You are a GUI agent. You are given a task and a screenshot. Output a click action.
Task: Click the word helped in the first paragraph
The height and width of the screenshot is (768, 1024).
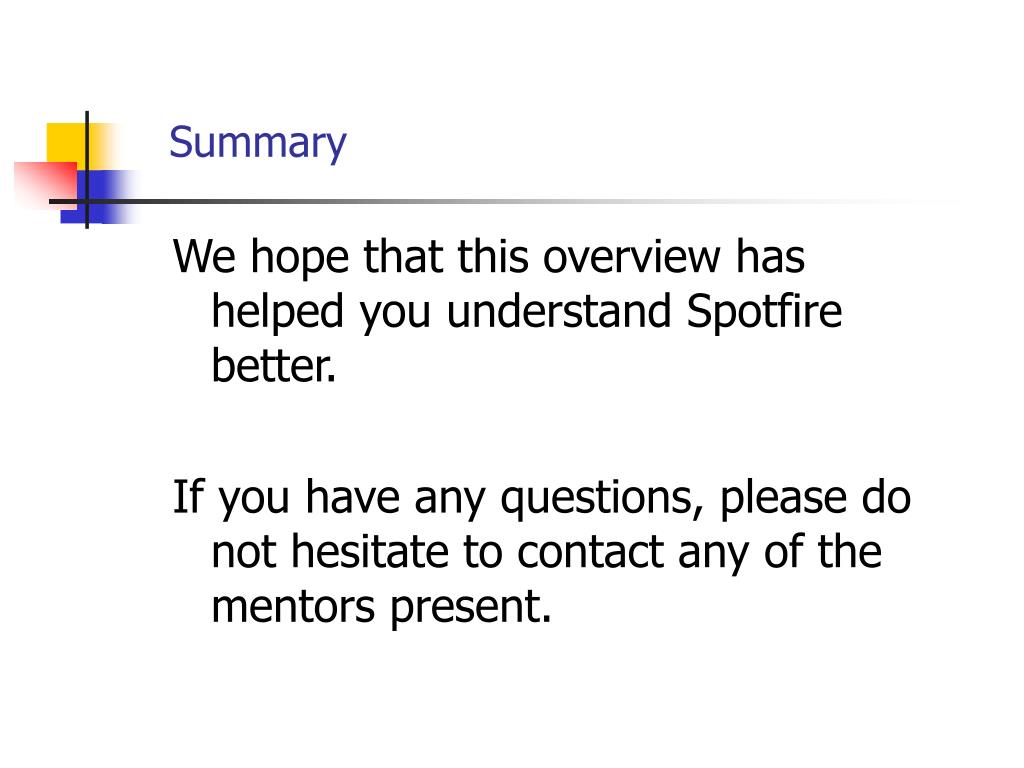pyautogui.click(x=278, y=313)
